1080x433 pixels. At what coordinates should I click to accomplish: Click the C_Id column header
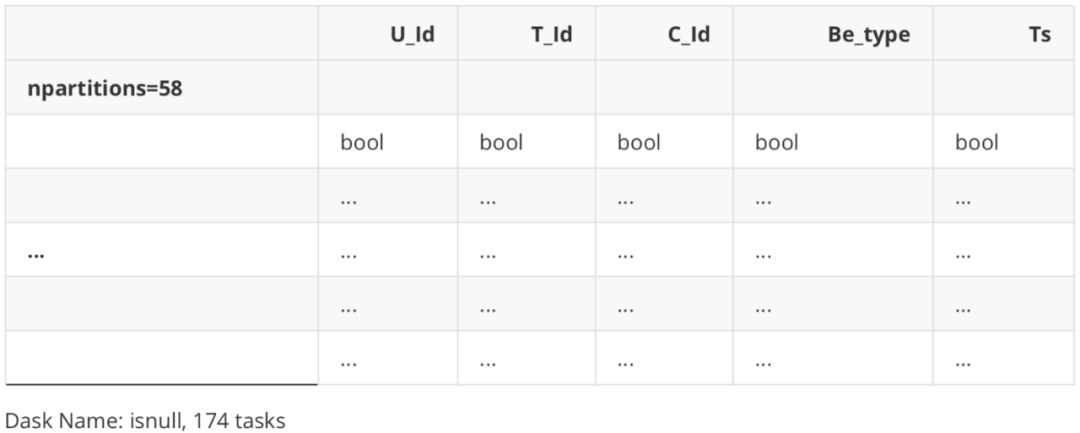(688, 35)
